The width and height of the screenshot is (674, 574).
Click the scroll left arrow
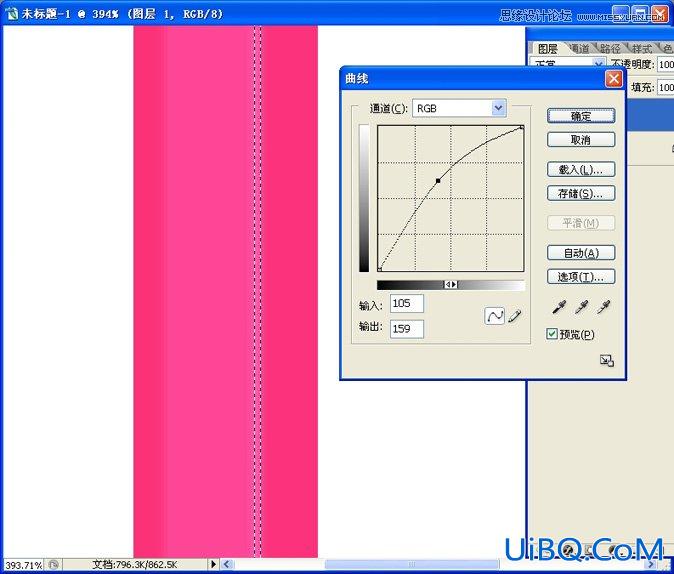(x=227, y=564)
